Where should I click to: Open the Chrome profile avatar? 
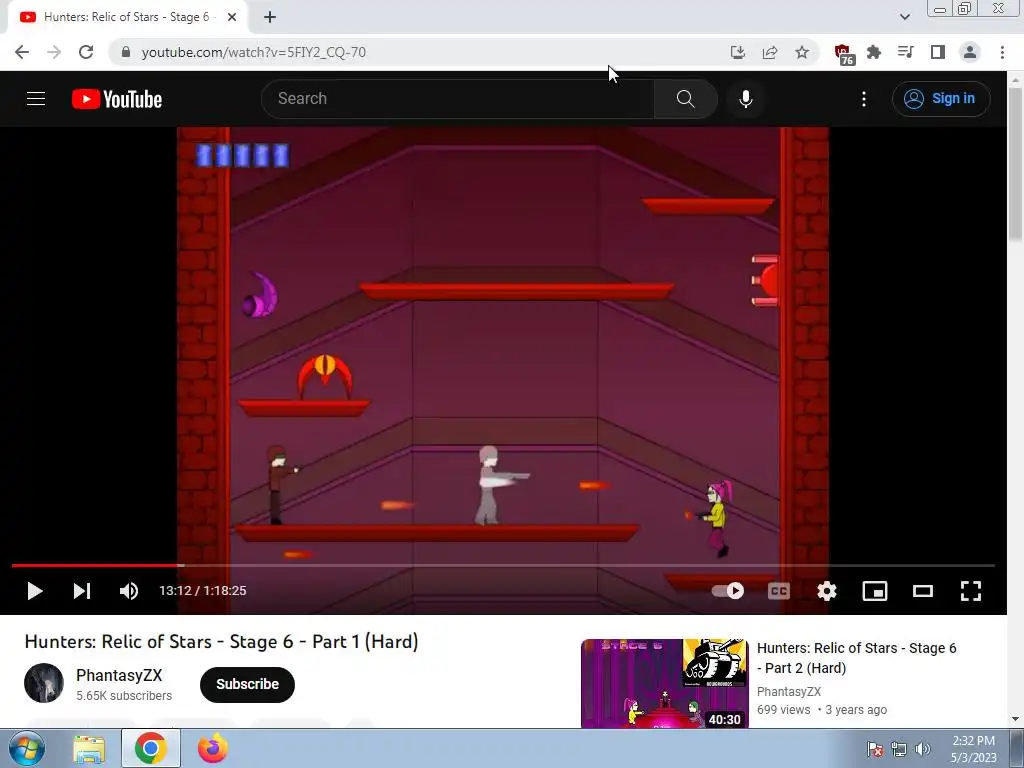coord(970,52)
